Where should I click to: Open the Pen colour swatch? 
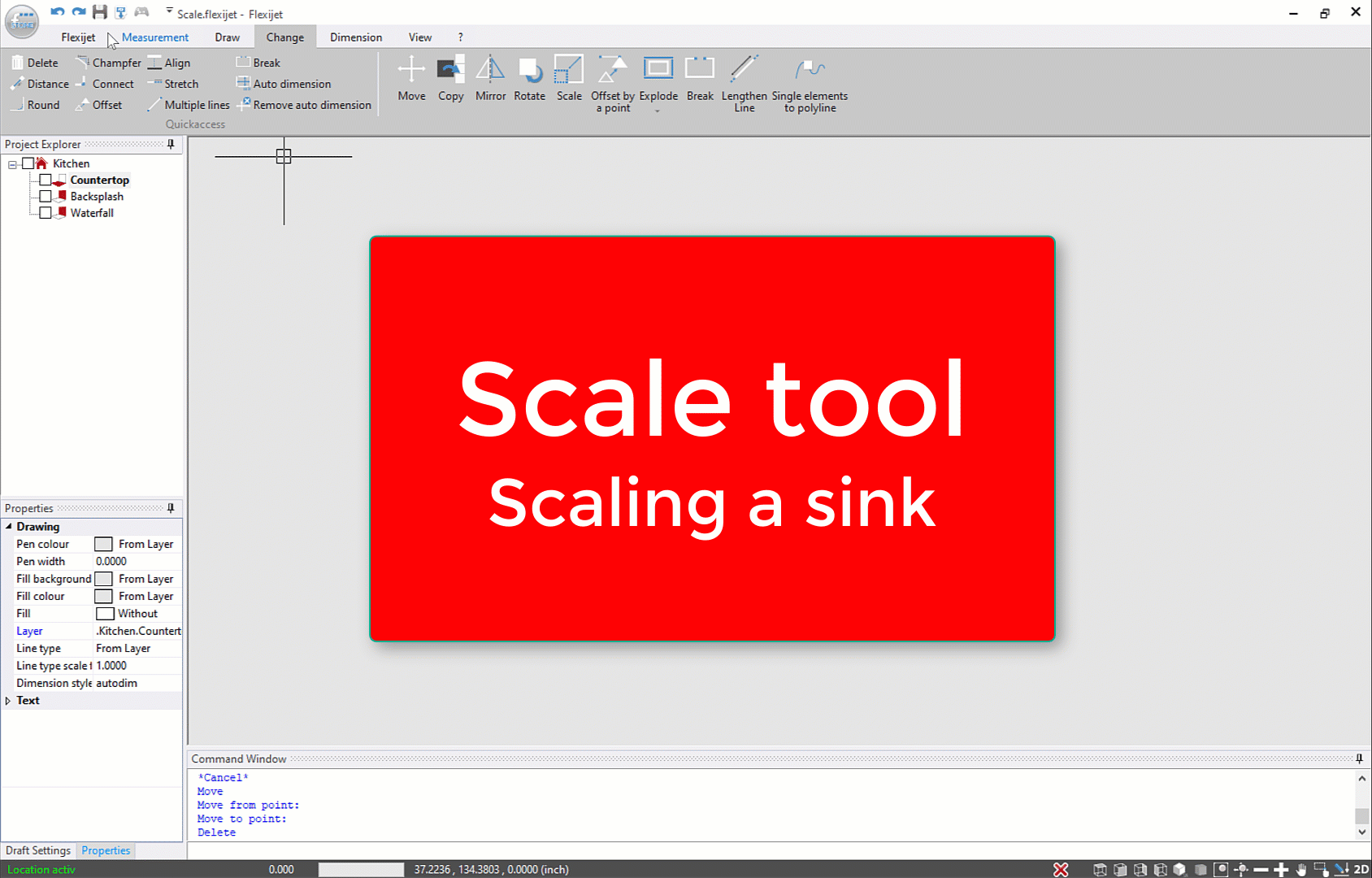(x=103, y=544)
